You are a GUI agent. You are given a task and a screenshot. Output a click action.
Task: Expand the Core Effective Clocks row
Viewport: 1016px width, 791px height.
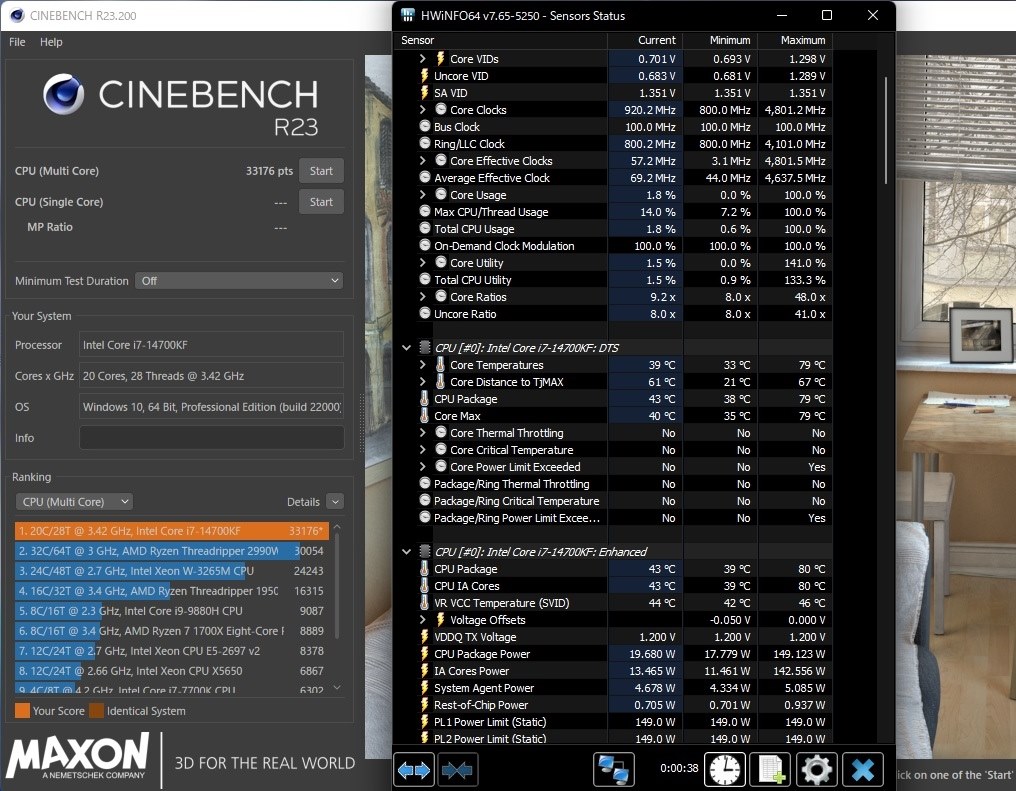pos(422,160)
